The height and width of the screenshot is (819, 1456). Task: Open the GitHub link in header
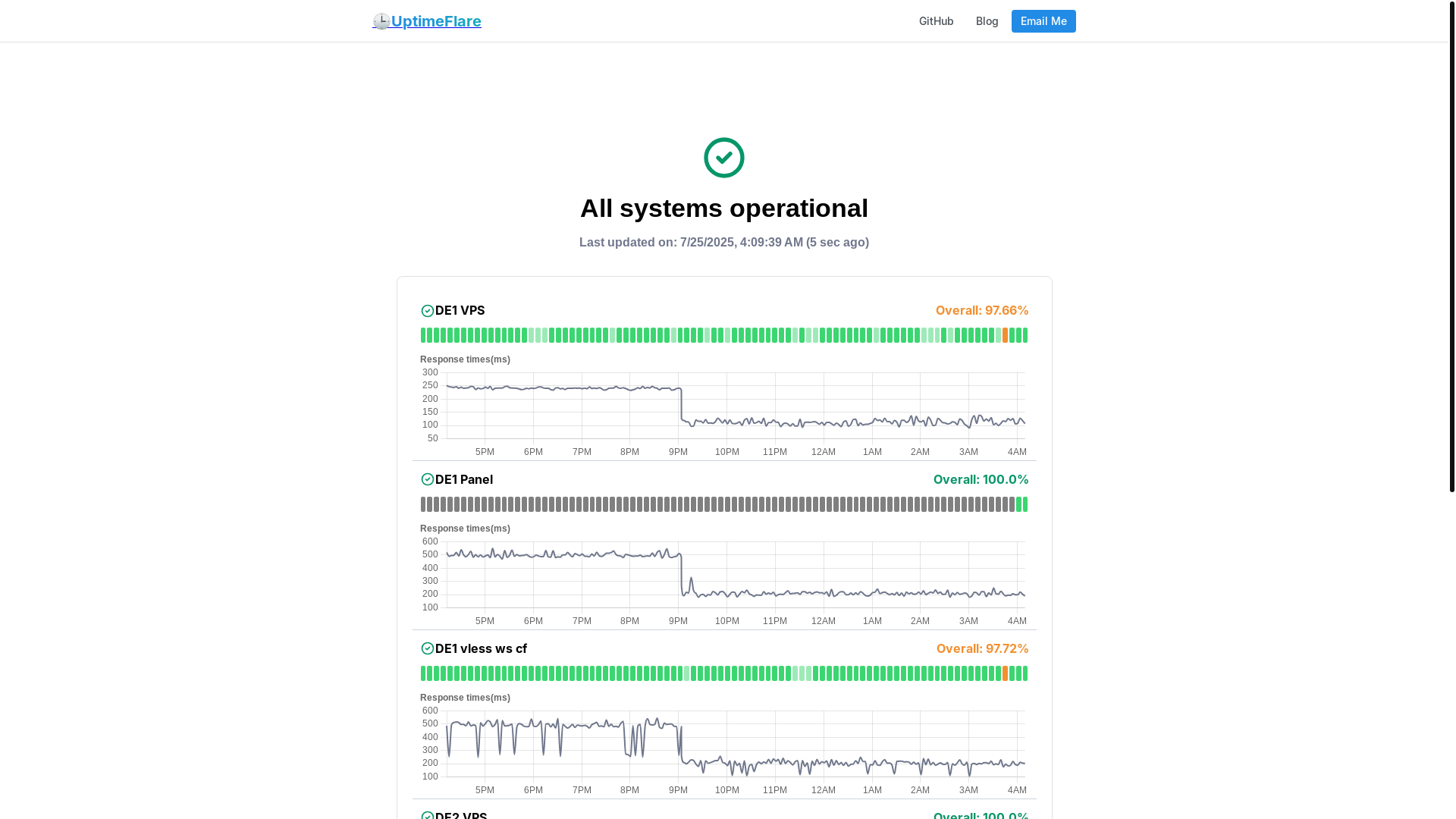(x=936, y=21)
